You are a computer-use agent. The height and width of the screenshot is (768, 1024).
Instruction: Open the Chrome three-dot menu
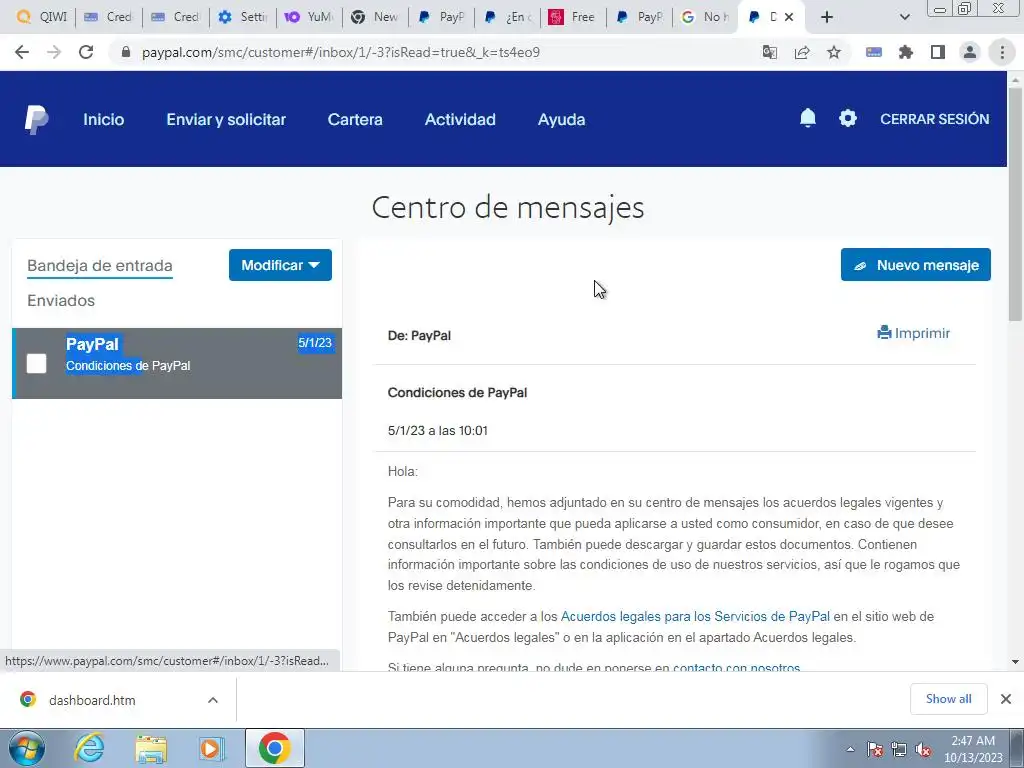pyautogui.click(x=1002, y=52)
